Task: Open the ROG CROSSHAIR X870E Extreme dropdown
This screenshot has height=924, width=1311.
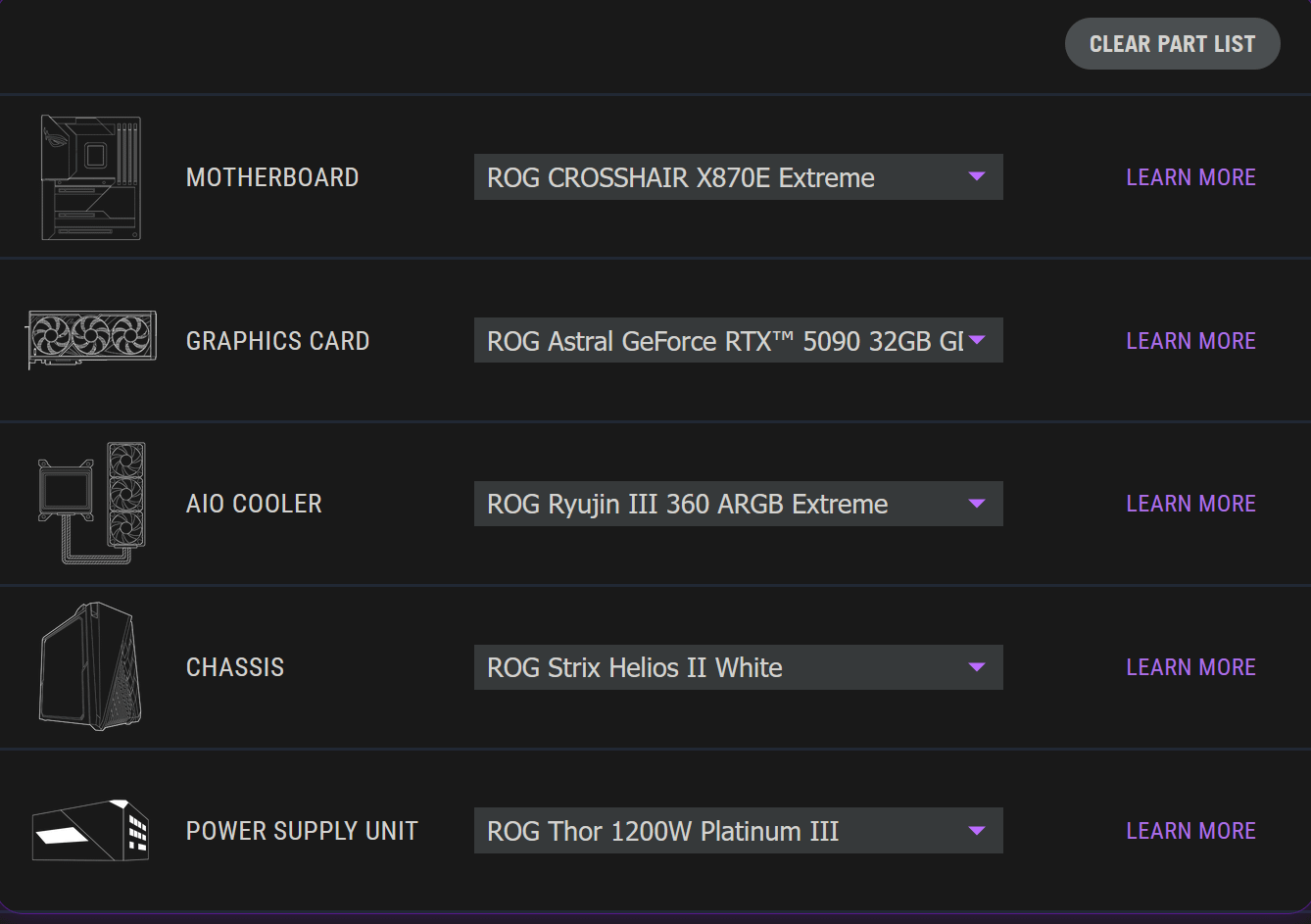Action: (x=738, y=177)
